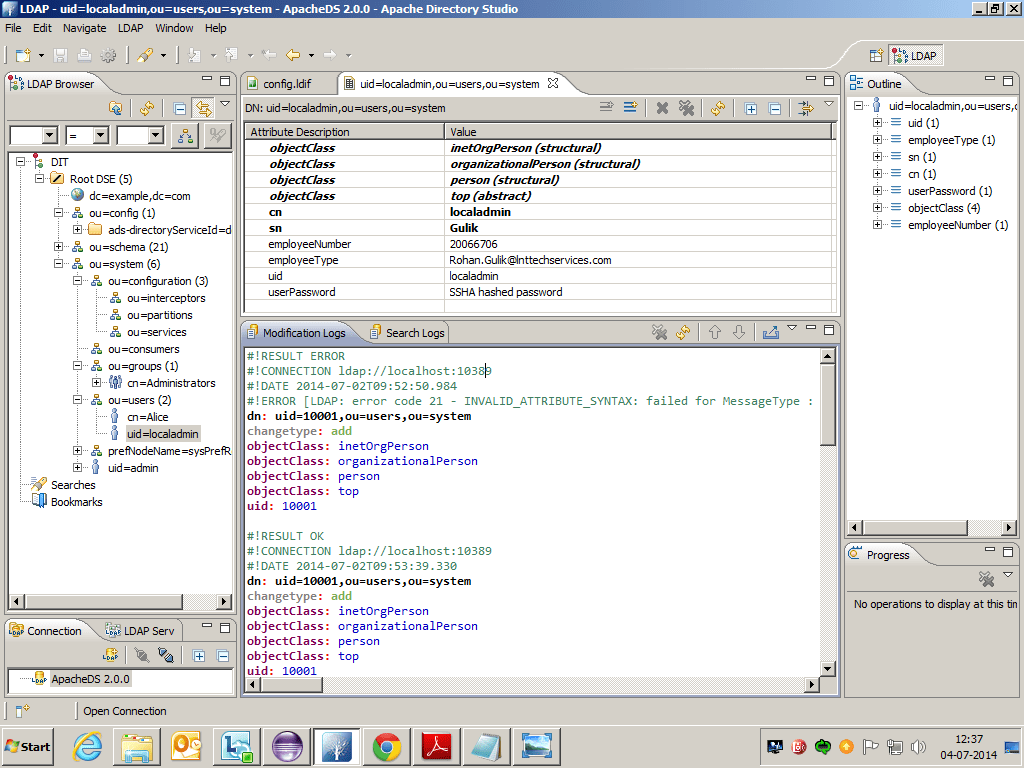Reload the localadmin entry attributes
Viewport: 1024px width, 768px height.
[x=717, y=108]
